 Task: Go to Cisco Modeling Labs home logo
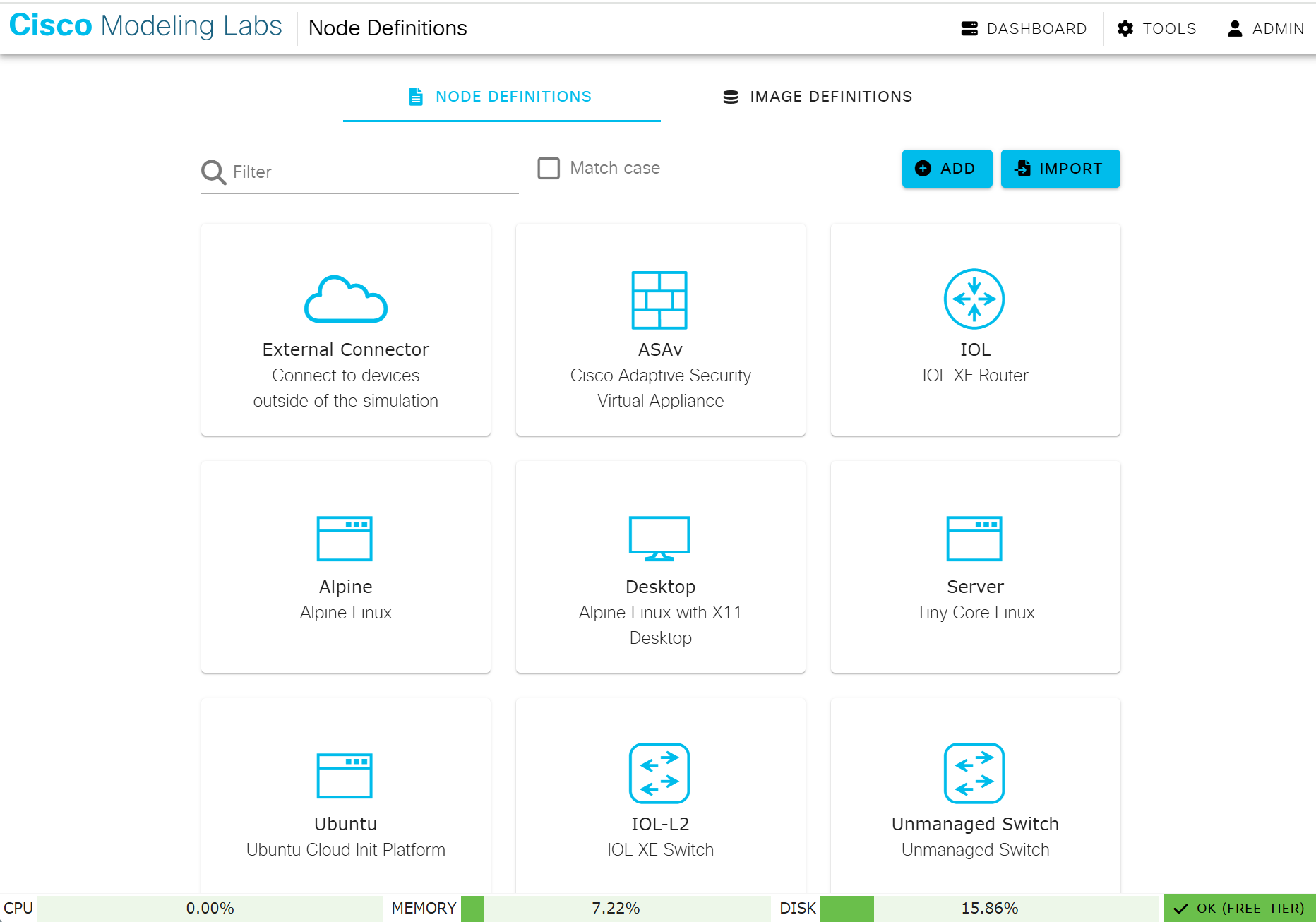click(x=145, y=26)
